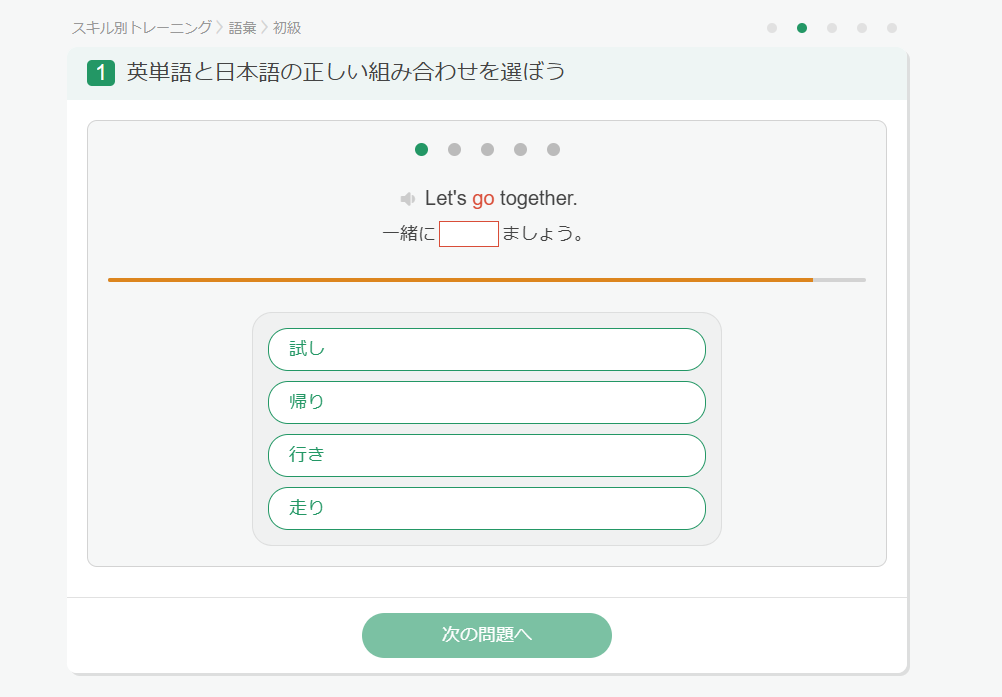Open the 語彙 breadcrumb link

point(242,28)
